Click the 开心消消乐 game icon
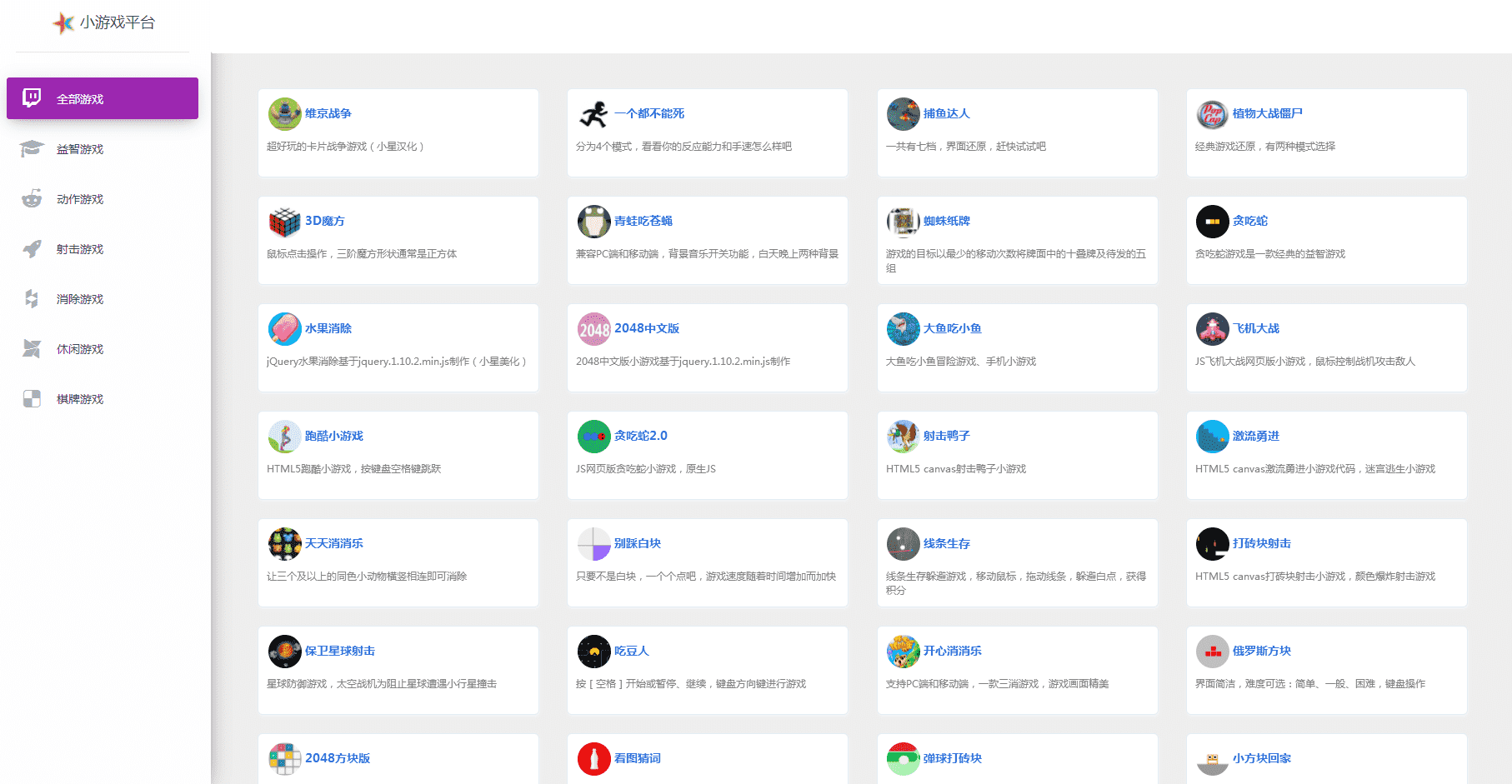This screenshot has height=784, width=1512. click(904, 652)
